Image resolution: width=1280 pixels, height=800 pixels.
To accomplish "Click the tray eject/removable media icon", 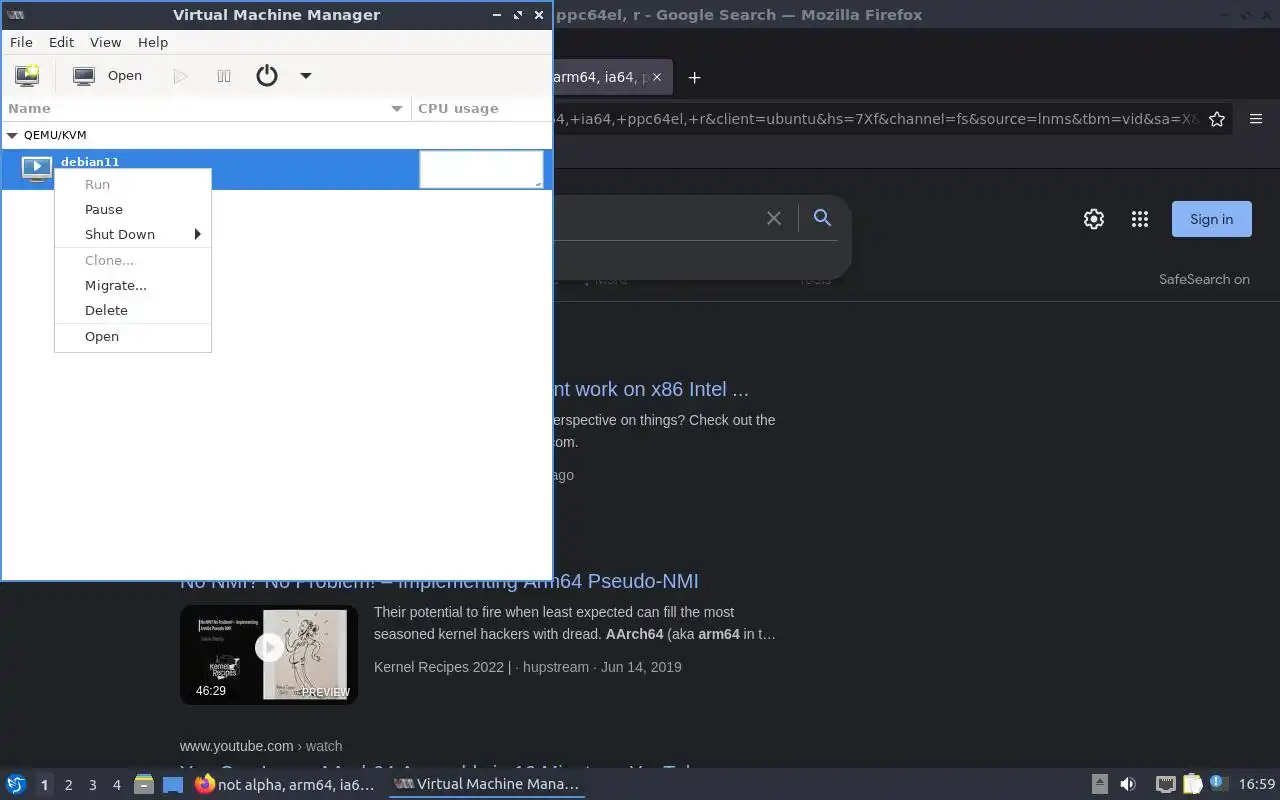I will point(1099,784).
